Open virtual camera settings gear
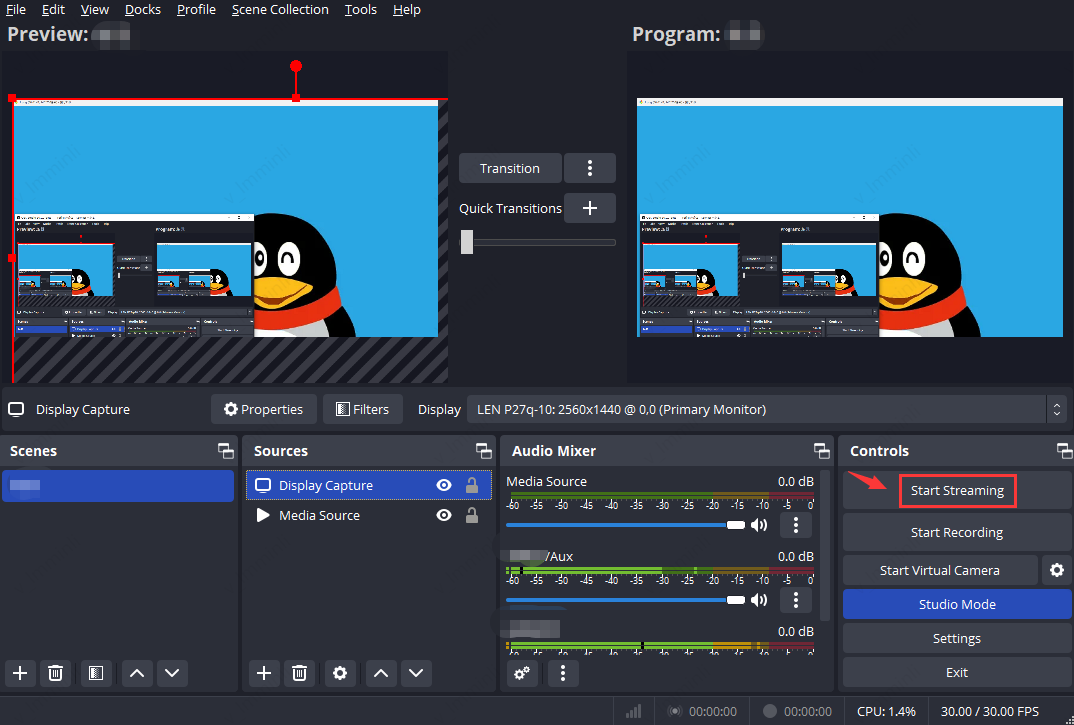The image size is (1074, 725). click(x=1057, y=570)
